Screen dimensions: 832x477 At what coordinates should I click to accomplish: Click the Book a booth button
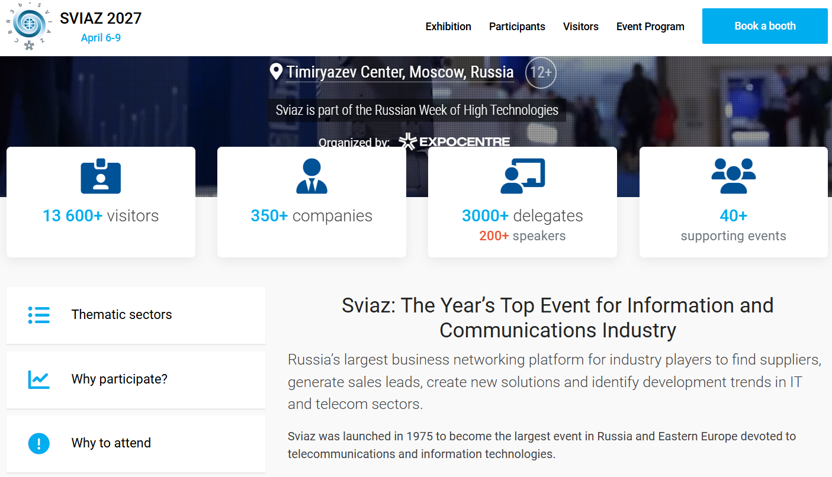[765, 26]
